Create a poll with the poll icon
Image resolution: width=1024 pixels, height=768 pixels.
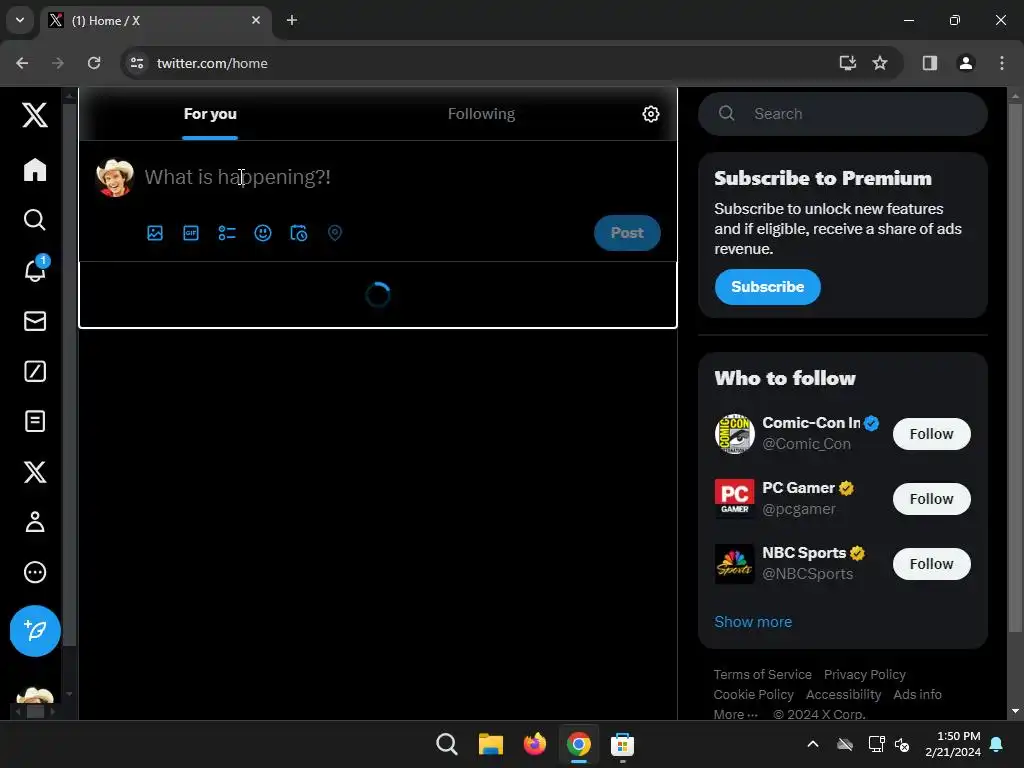tap(227, 233)
